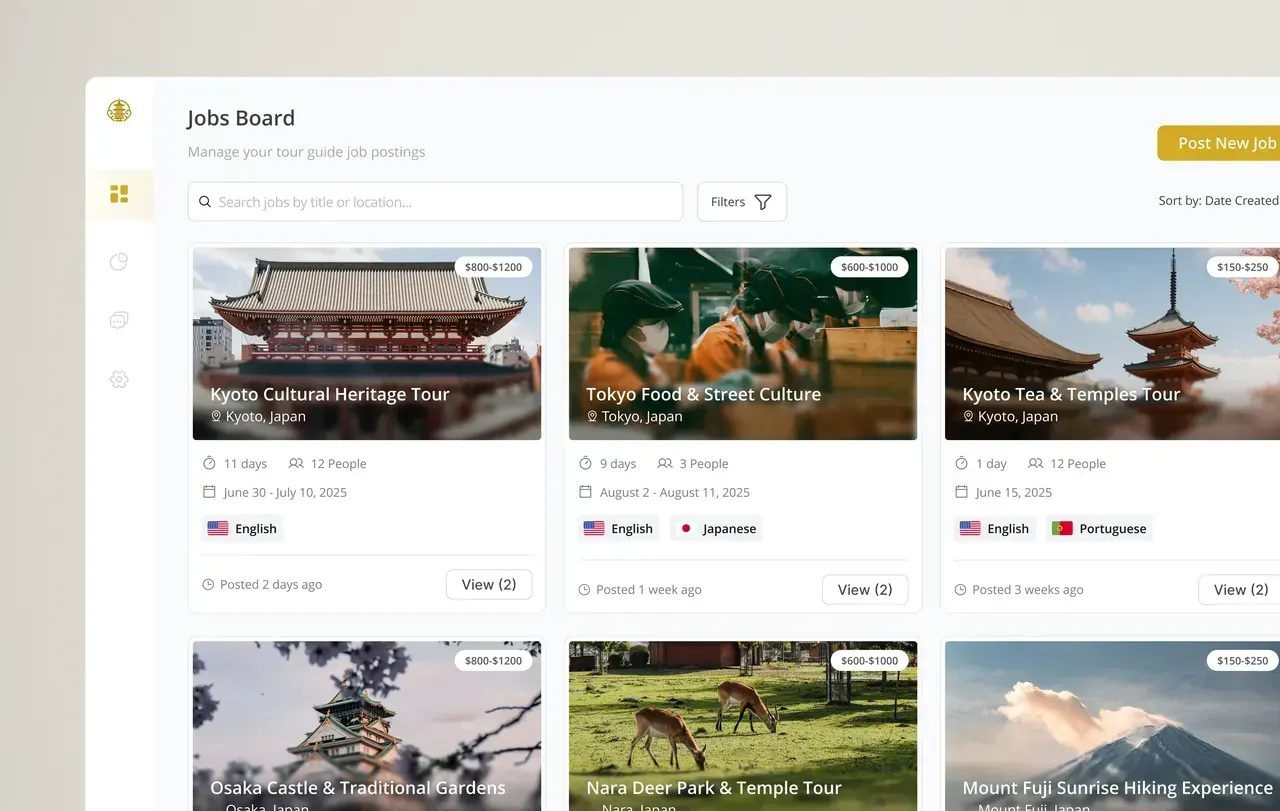The height and width of the screenshot is (811, 1280).
Task: Click the Portuguese language tag
Action: 1099,529
